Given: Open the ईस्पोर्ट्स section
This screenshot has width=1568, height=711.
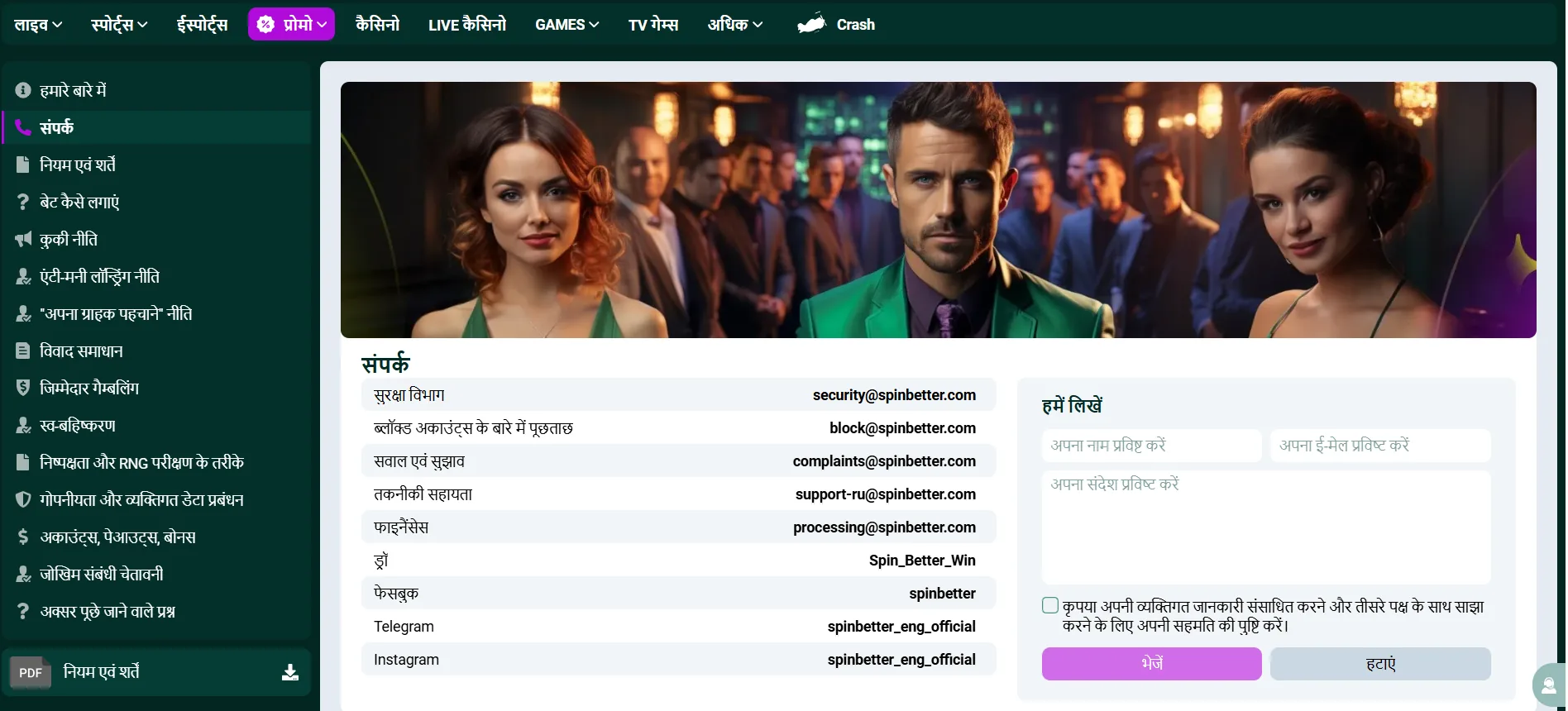Looking at the screenshot, I should click(202, 25).
